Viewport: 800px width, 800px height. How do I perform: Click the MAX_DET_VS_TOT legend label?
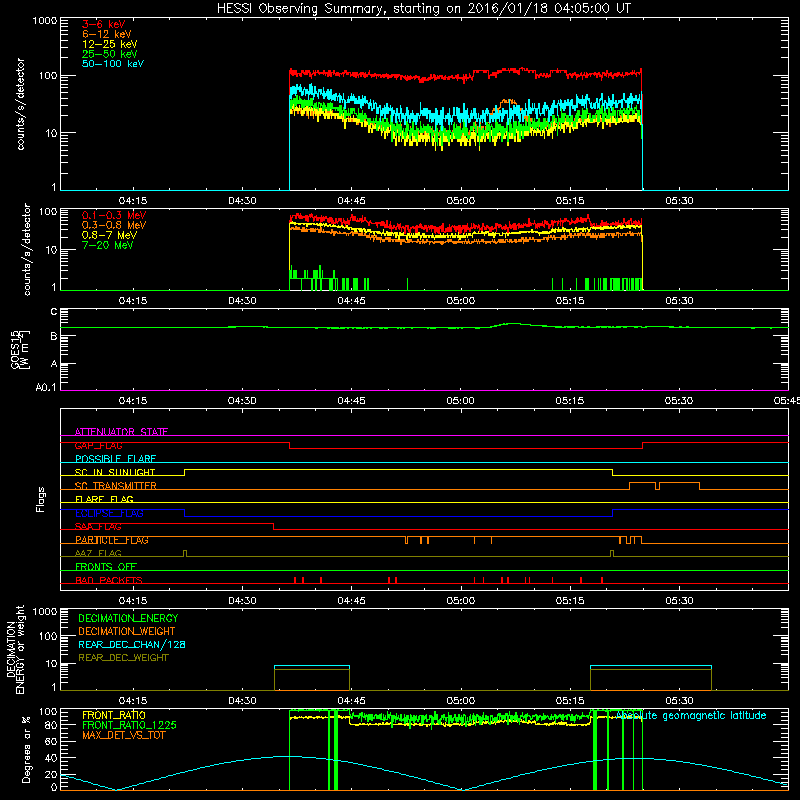pos(123,735)
